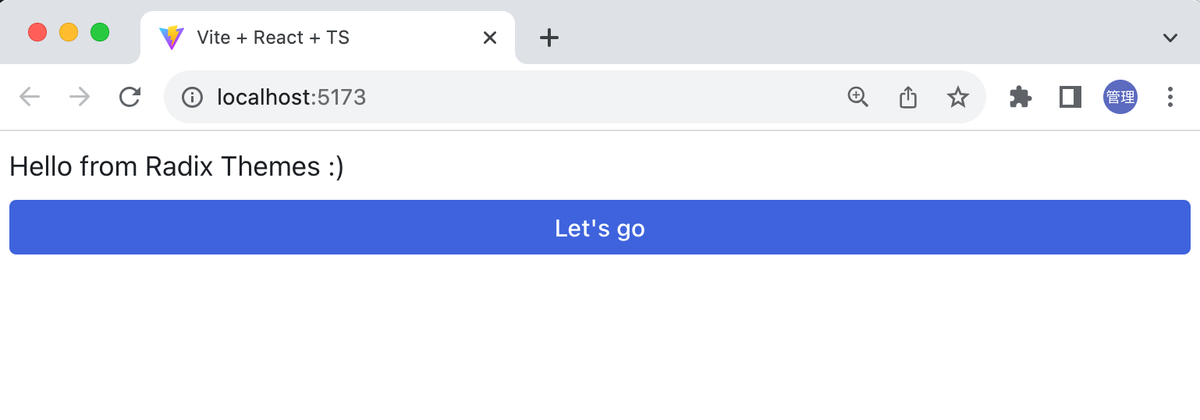Open the zoom magnifier in address bar
This screenshot has height=420, width=1200.
(858, 97)
